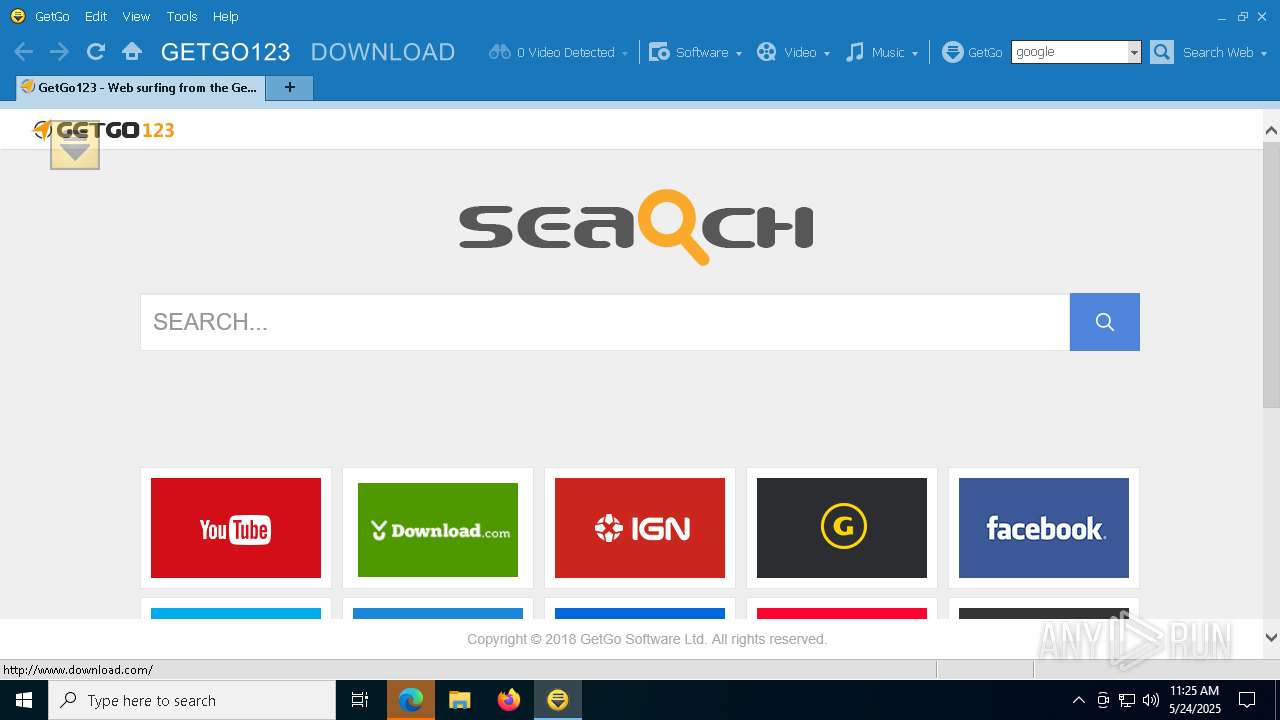This screenshot has width=1280, height=720.
Task: Click into the SEARCH... text field
Action: click(x=605, y=322)
